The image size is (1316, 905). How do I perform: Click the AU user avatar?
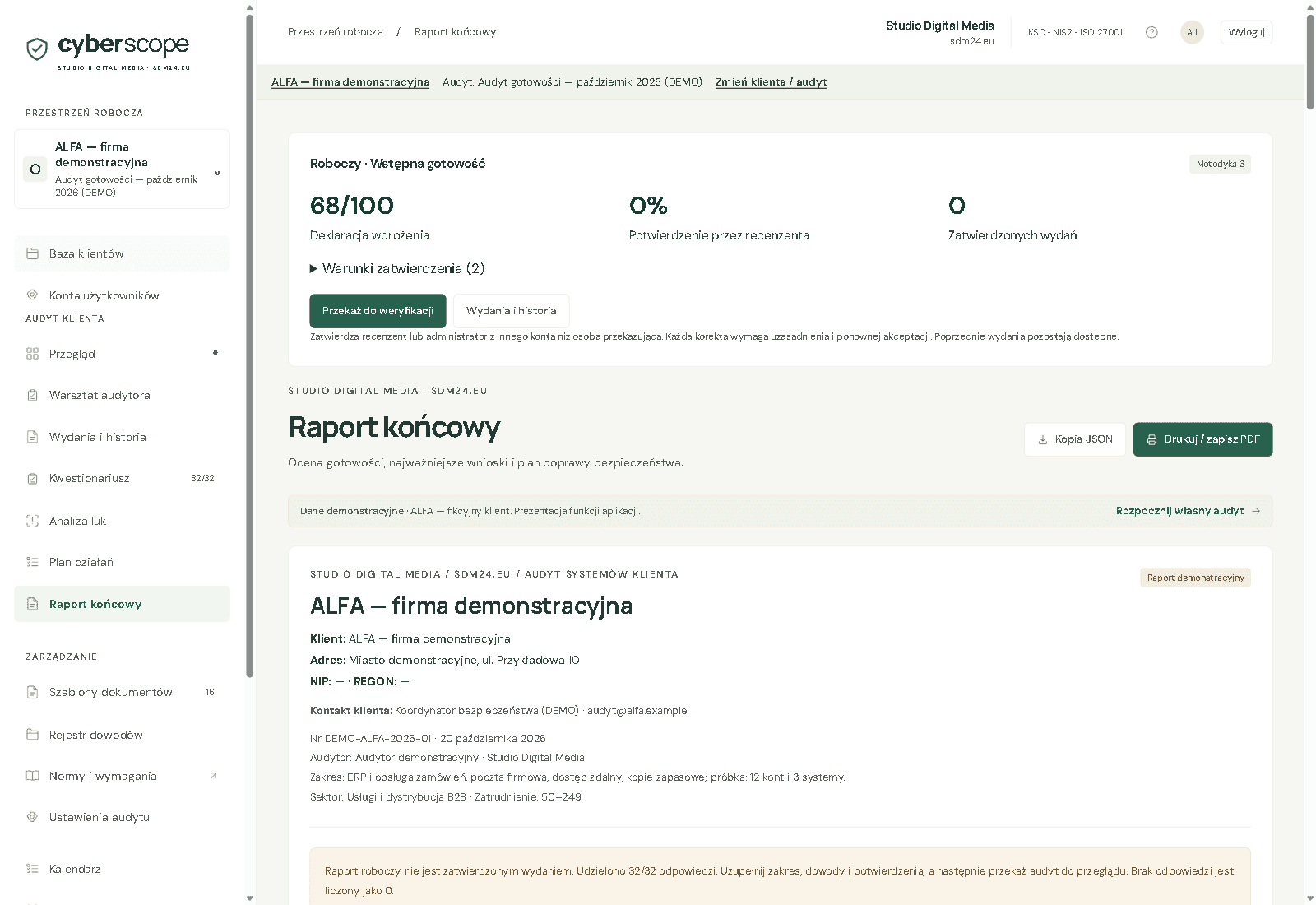1192,32
